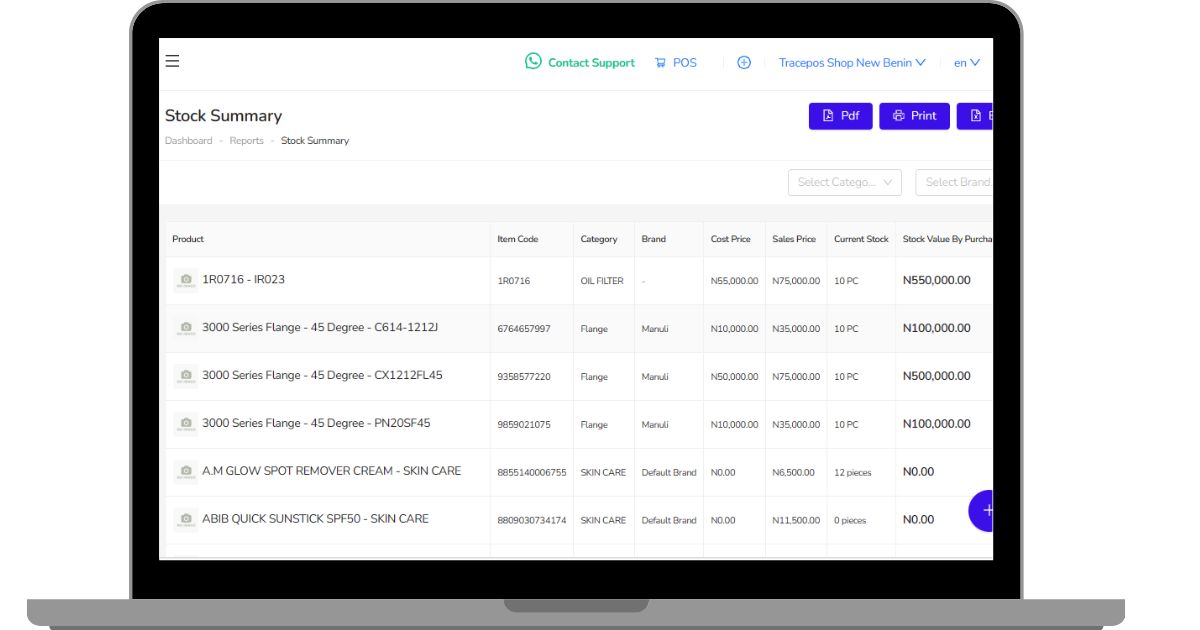Click the 12 pieces stock cell
Viewport: 1200px width, 630px height.
tap(853, 472)
